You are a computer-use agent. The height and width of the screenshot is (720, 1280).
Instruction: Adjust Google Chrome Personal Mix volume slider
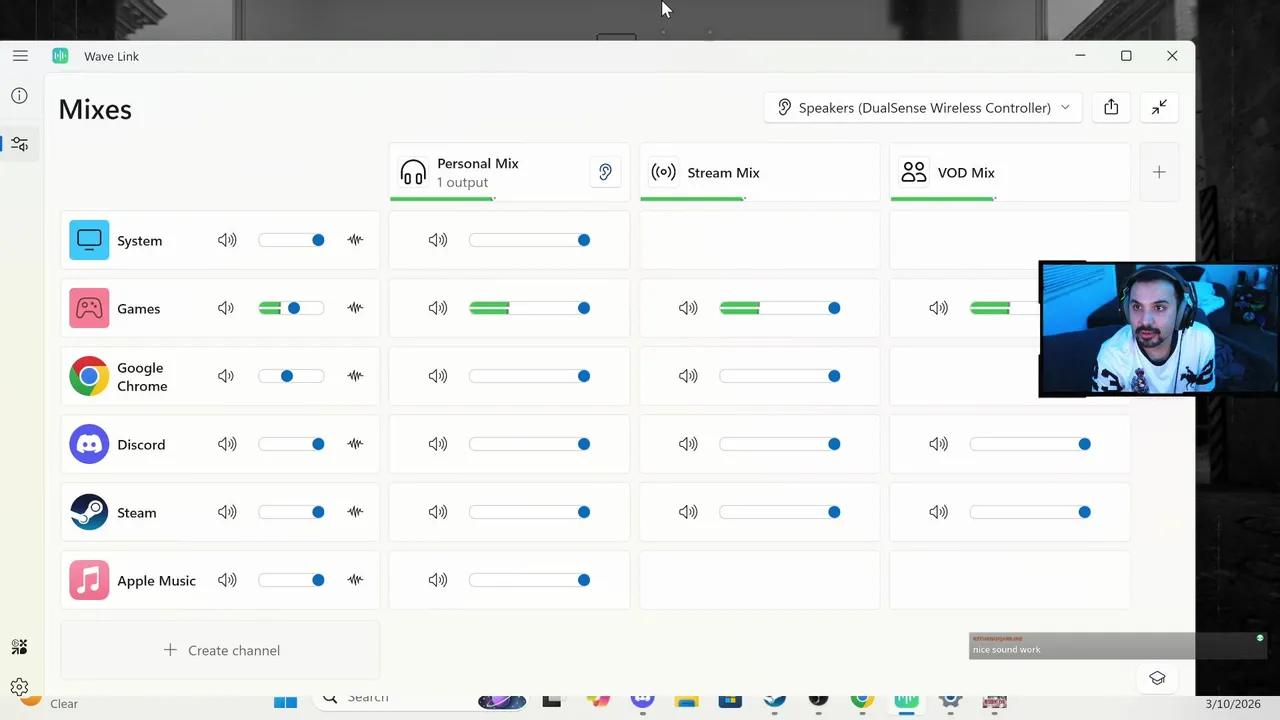click(x=530, y=376)
